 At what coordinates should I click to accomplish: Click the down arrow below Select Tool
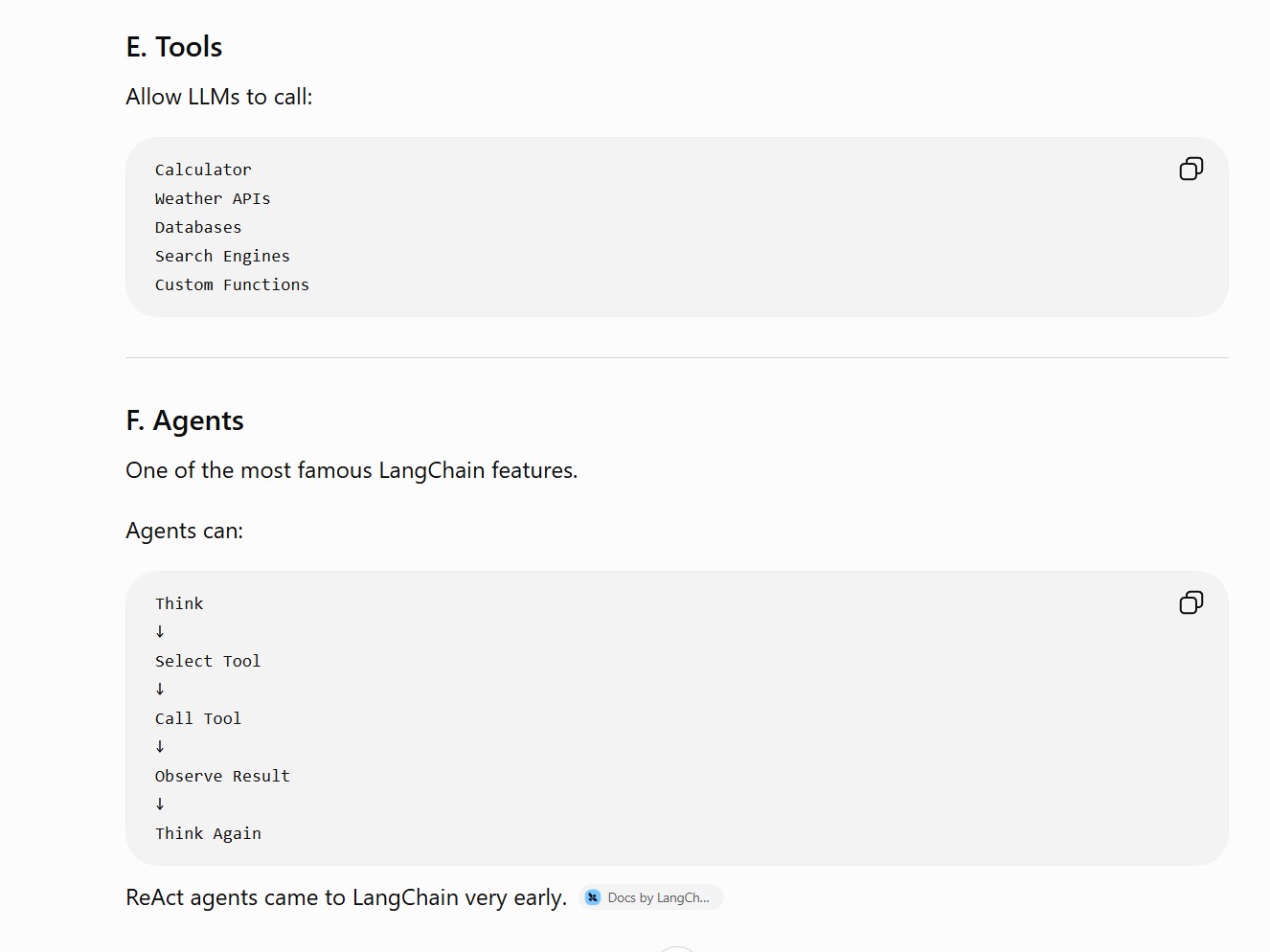[x=160, y=690]
